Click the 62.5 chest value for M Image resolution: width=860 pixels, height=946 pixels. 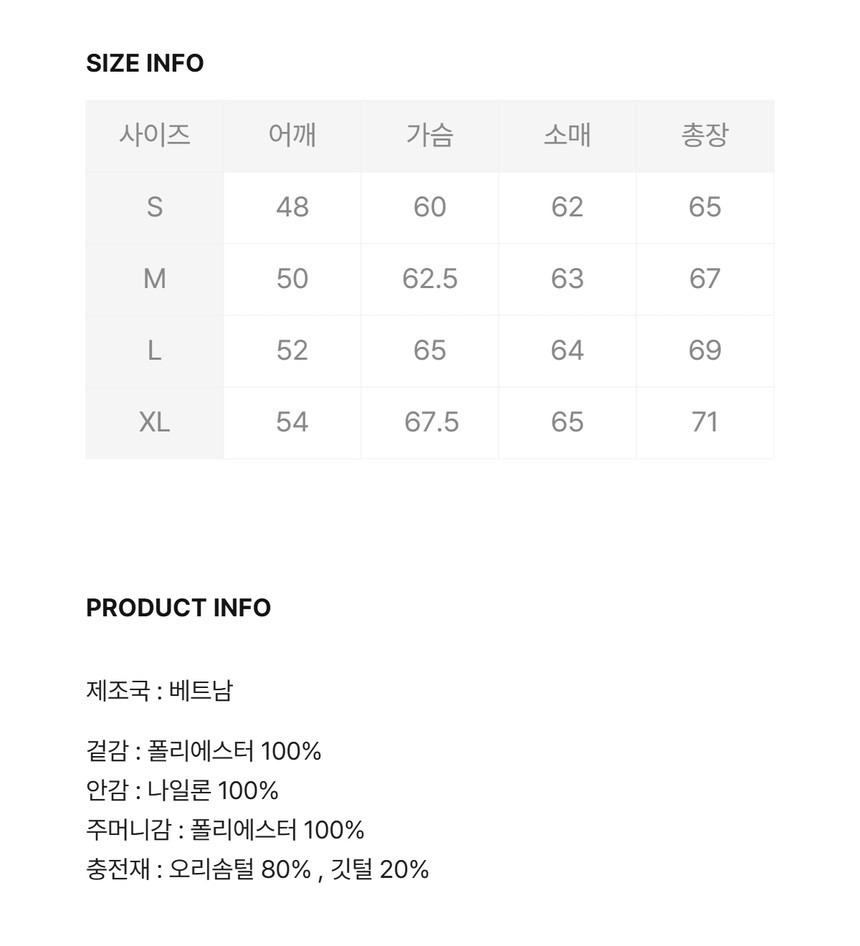[430, 279]
